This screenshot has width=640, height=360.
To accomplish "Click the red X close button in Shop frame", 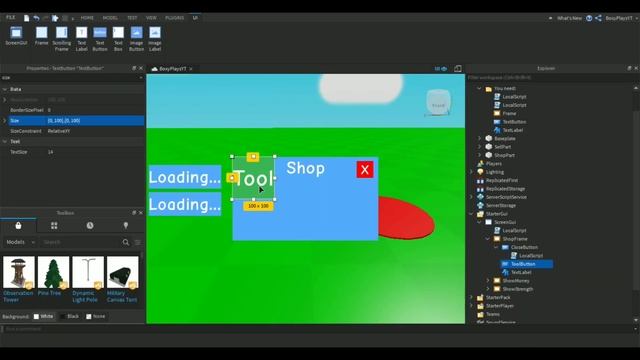I will coord(365,170).
